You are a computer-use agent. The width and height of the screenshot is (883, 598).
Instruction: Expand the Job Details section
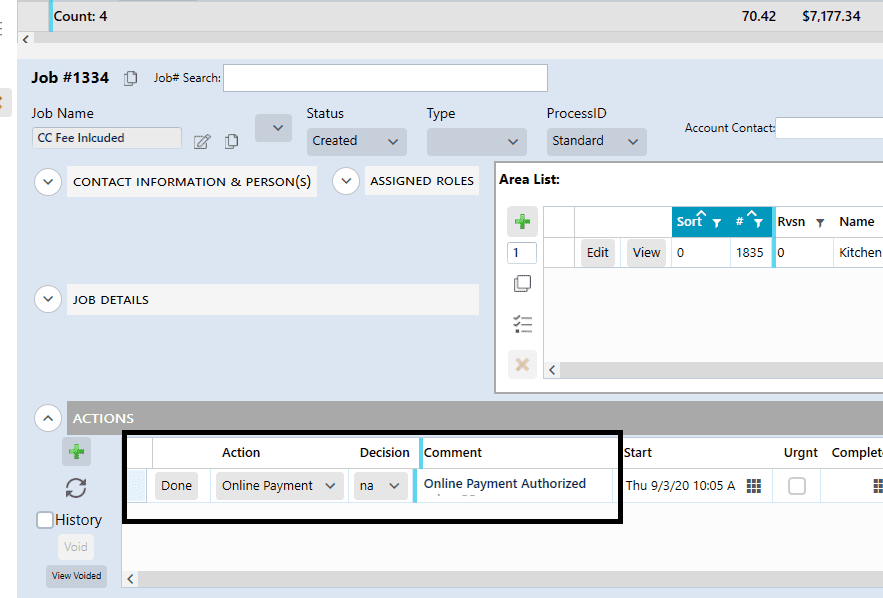[x=47, y=298]
